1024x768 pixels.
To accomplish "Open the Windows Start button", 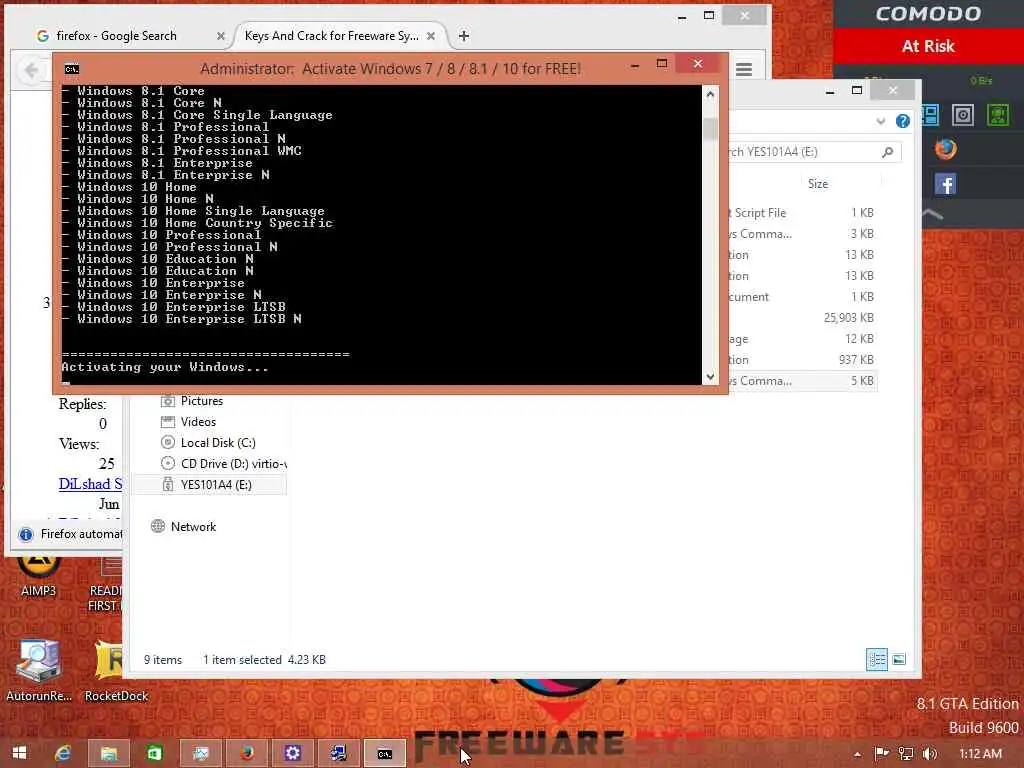I will tap(20, 753).
